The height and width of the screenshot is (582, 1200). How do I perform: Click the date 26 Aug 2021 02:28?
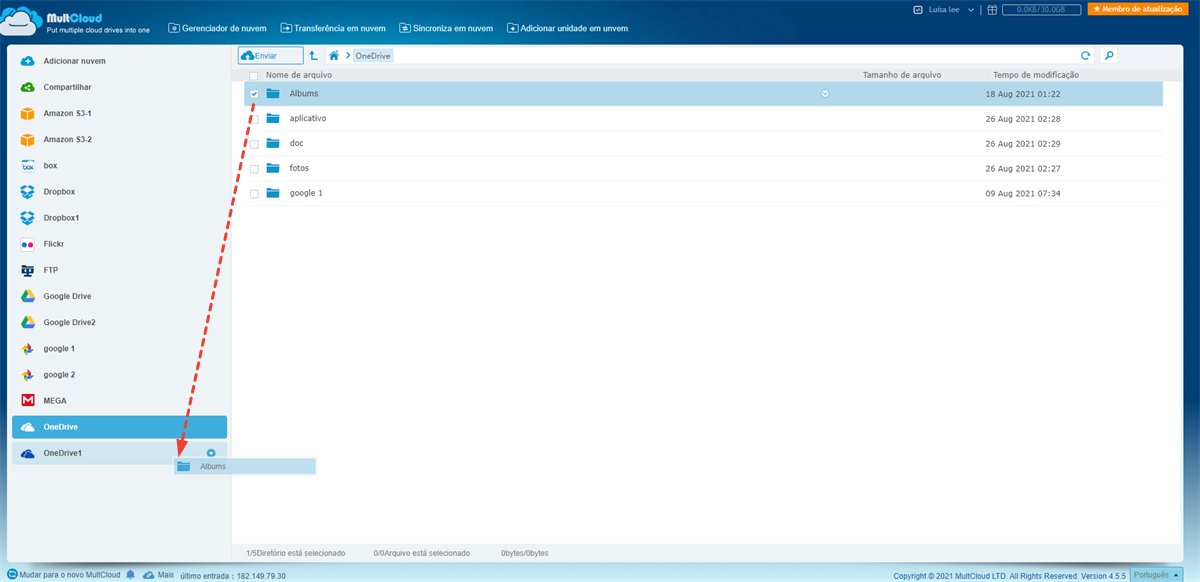pyautogui.click(x=1023, y=118)
